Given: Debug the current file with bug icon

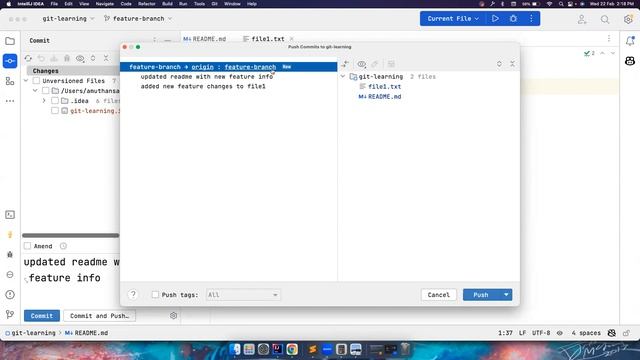Looking at the screenshot, I should [x=513, y=19].
